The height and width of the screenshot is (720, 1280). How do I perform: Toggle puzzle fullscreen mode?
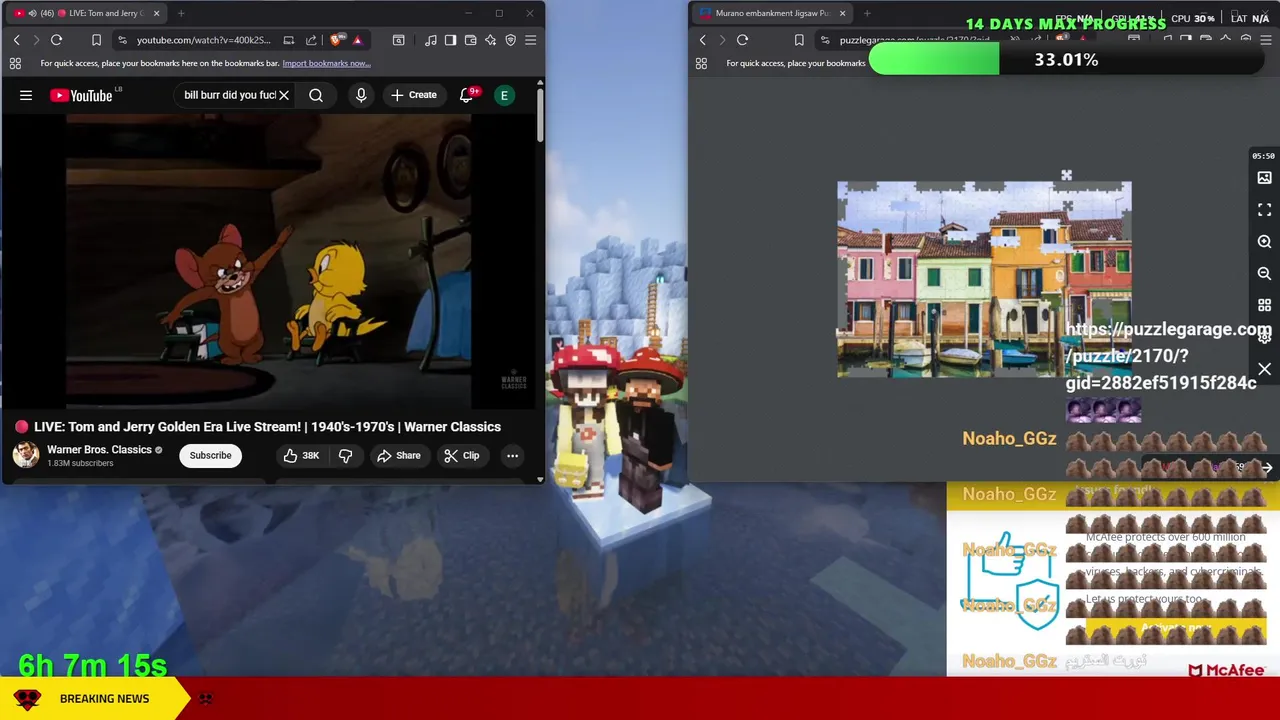1264,210
